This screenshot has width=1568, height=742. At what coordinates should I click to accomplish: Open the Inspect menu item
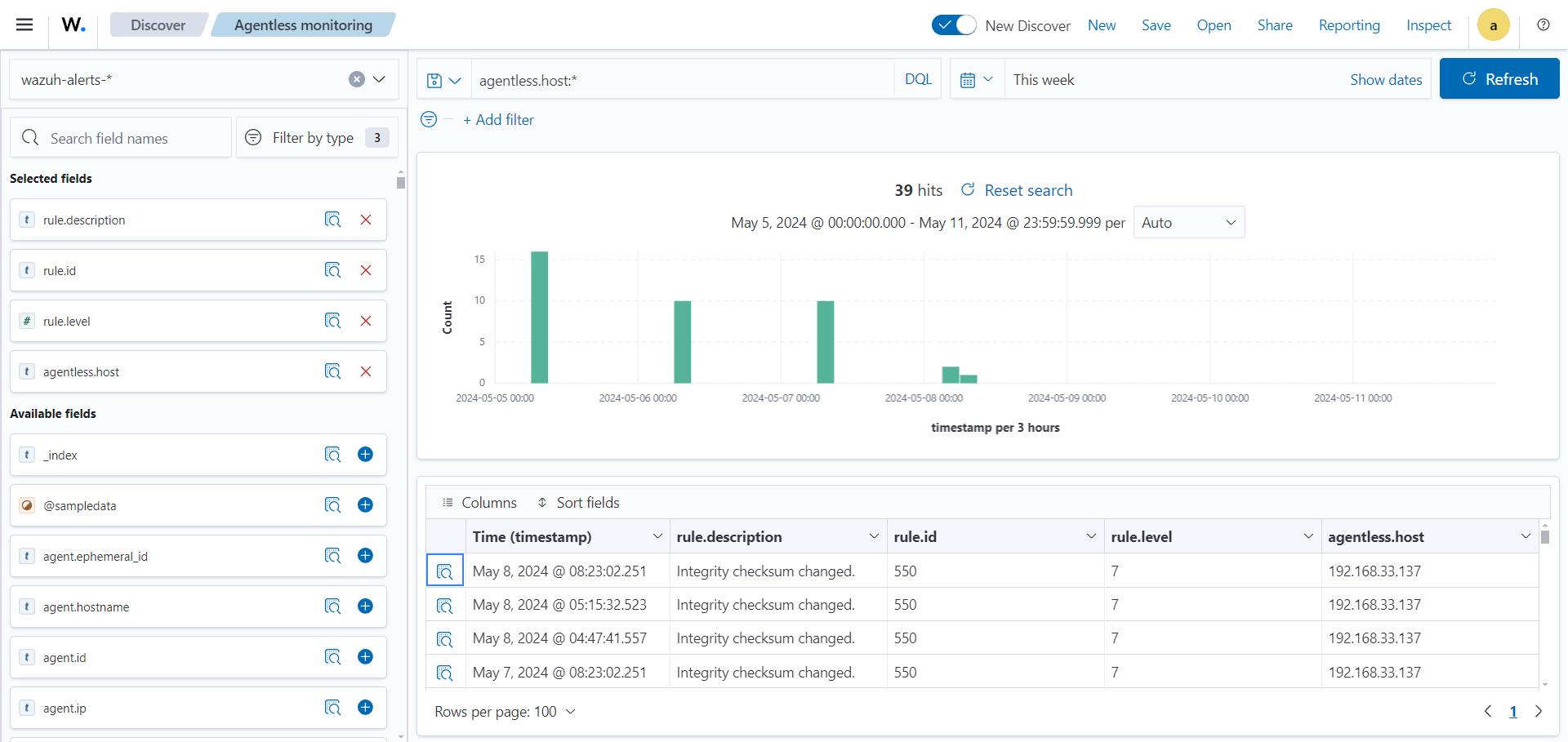point(1428,25)
